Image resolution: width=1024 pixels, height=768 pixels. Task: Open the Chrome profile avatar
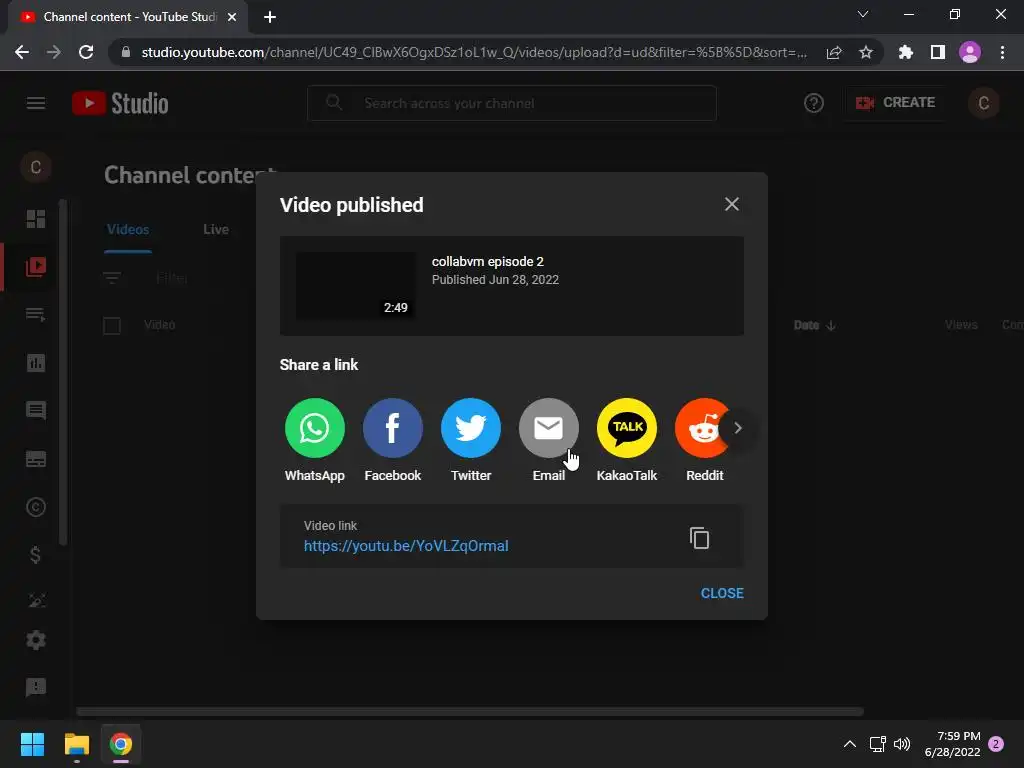coord(970,52)
